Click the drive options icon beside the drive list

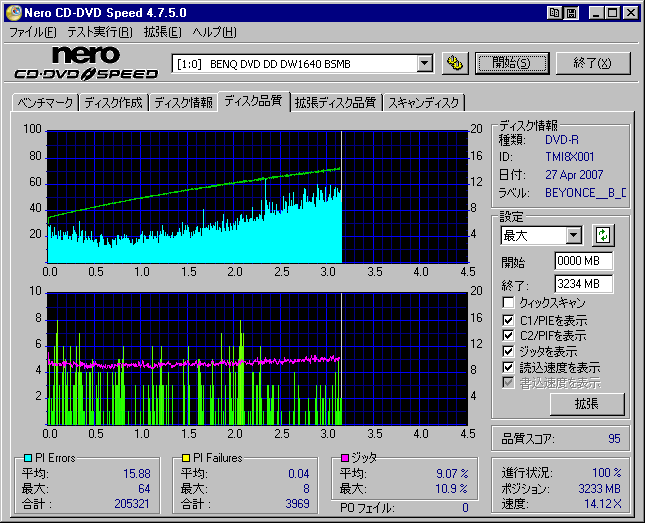[455, 64]
